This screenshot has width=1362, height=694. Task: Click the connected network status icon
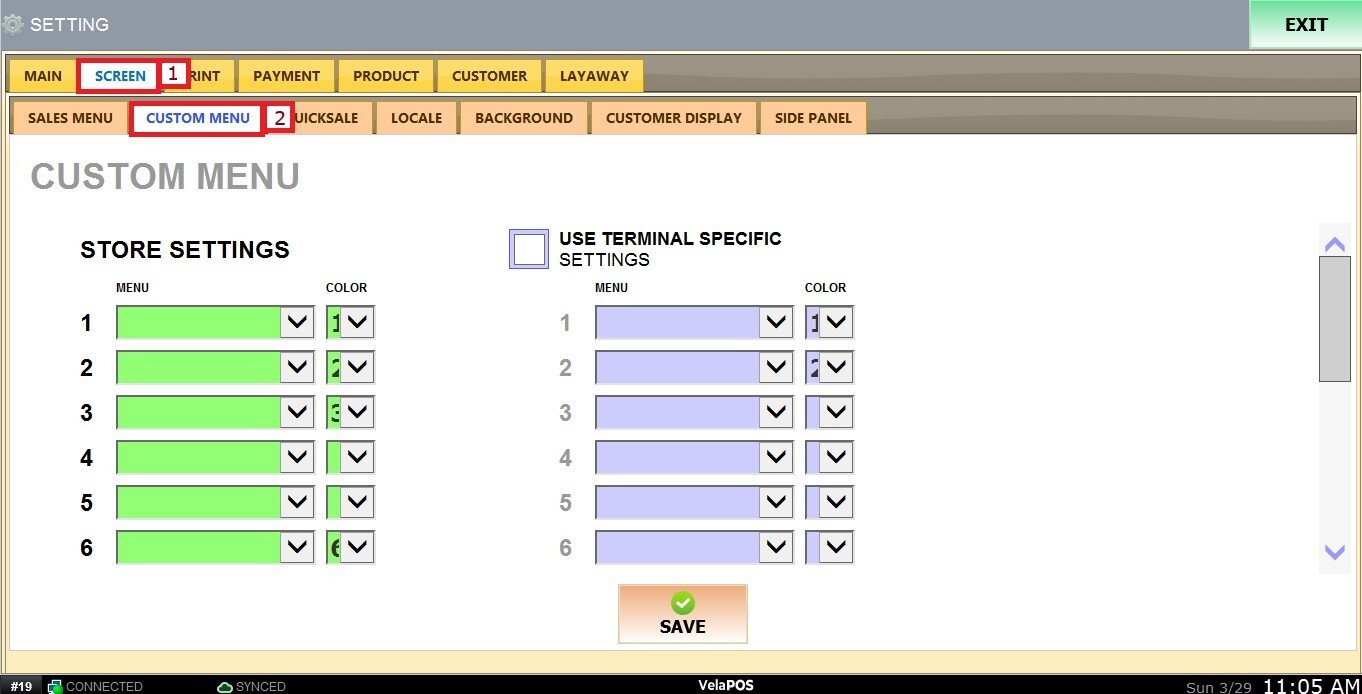click(55, 686)
